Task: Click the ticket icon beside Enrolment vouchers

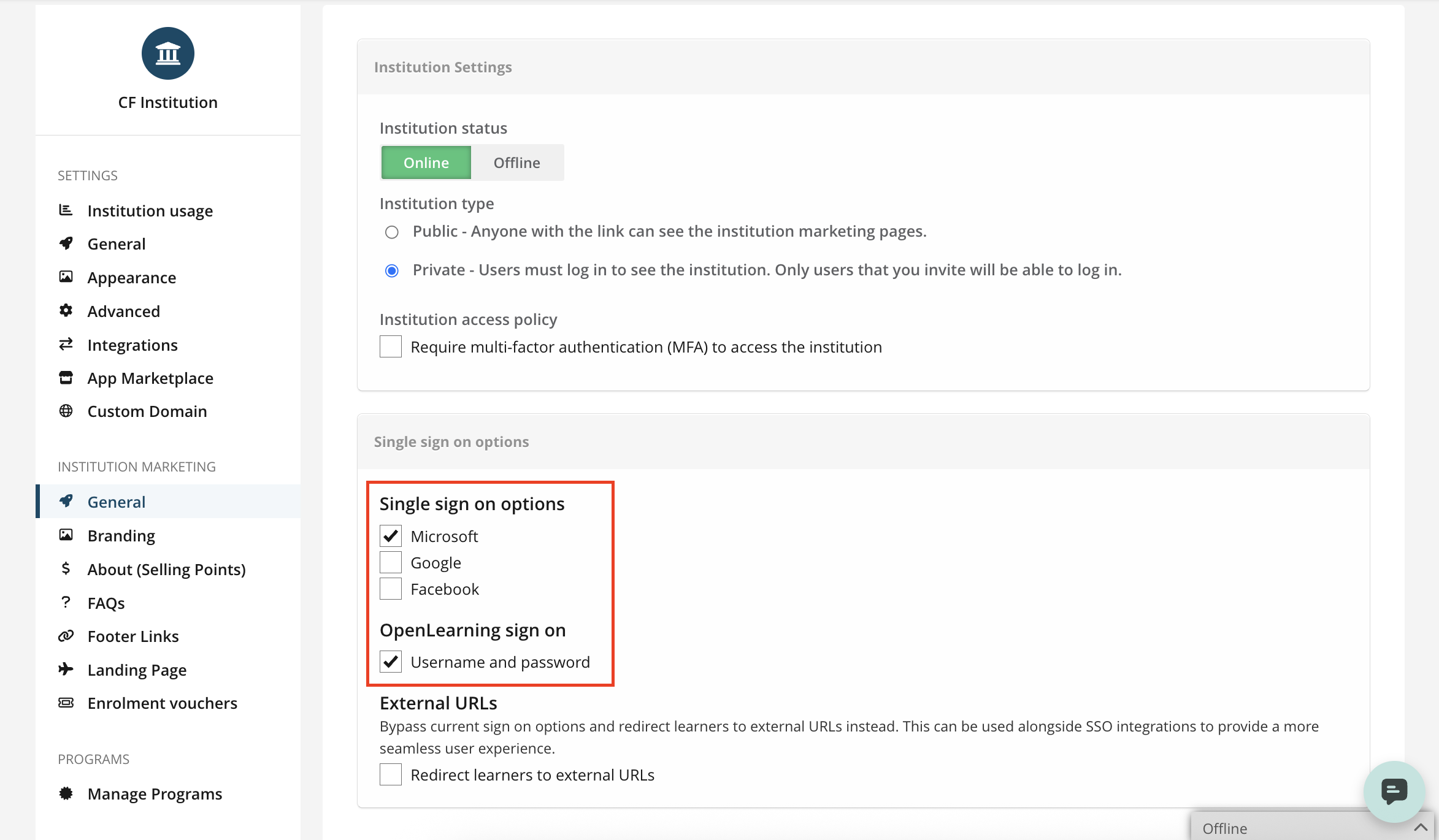Action: tap(66, 703)
